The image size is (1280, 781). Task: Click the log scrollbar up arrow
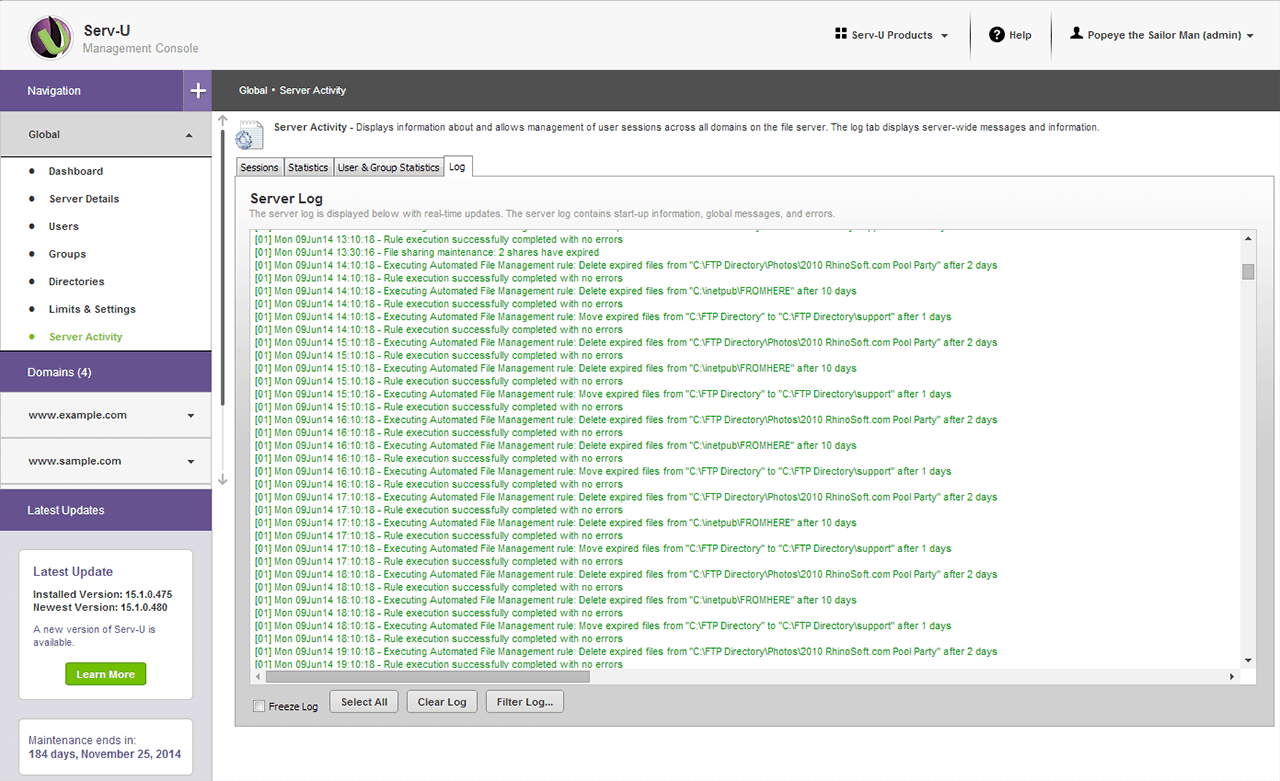click(x=1248, y=238)
